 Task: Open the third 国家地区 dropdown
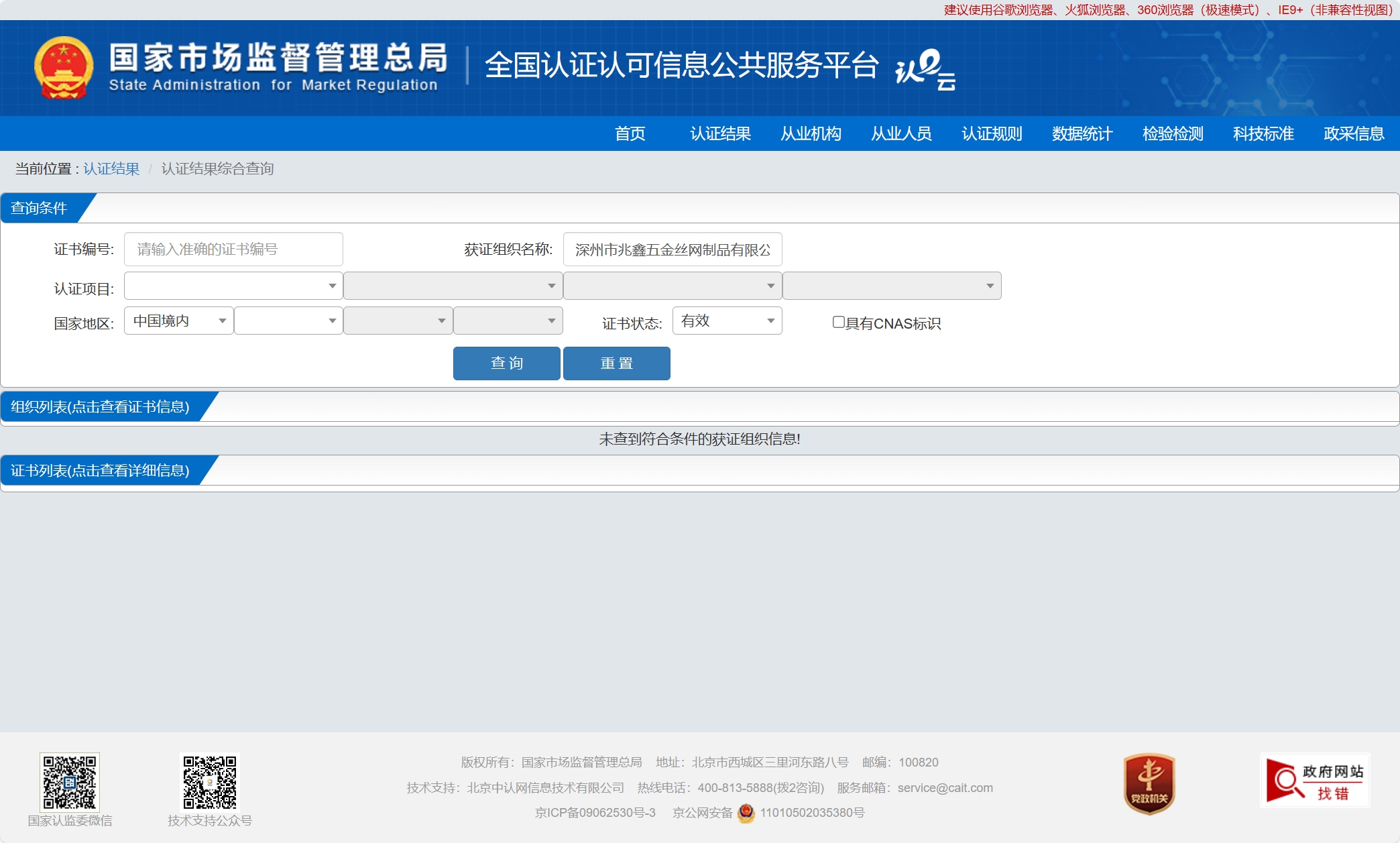[x=398, y=321]
